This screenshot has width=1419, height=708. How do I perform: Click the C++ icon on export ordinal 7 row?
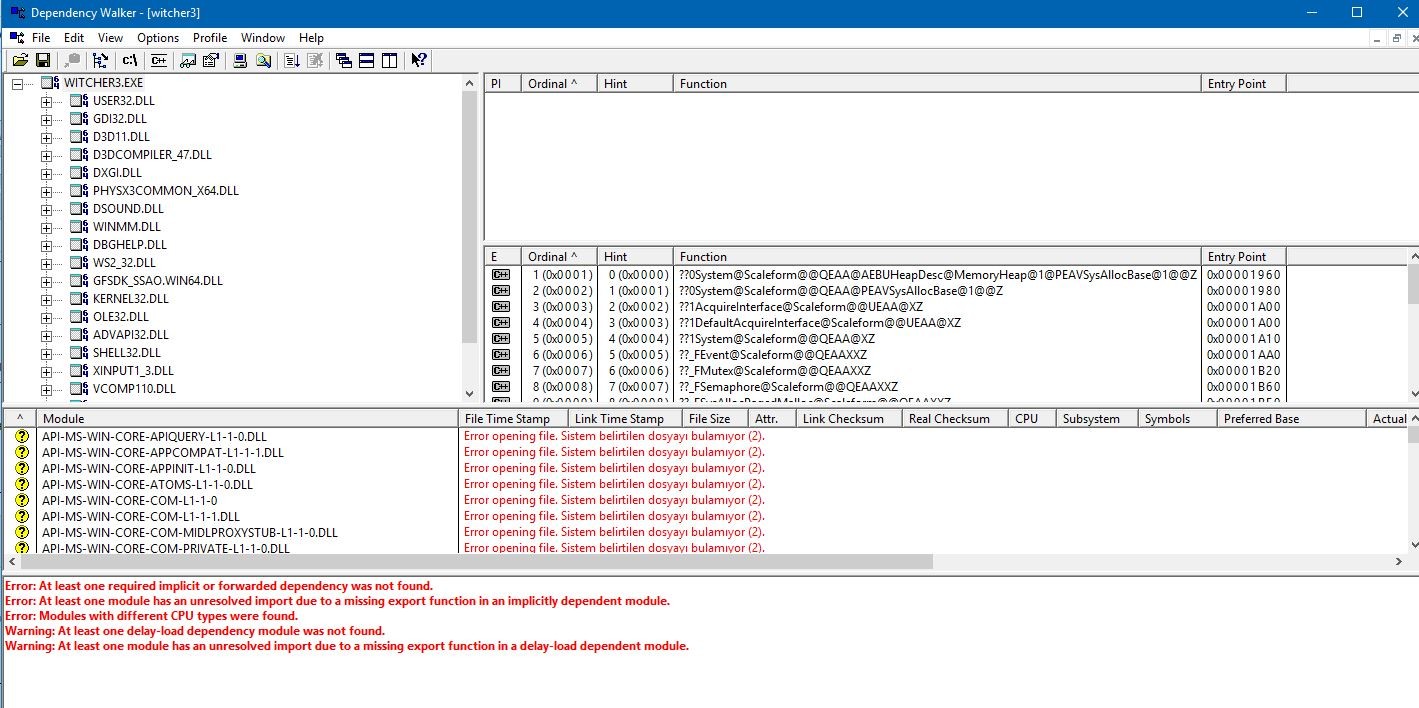point(501,371)
